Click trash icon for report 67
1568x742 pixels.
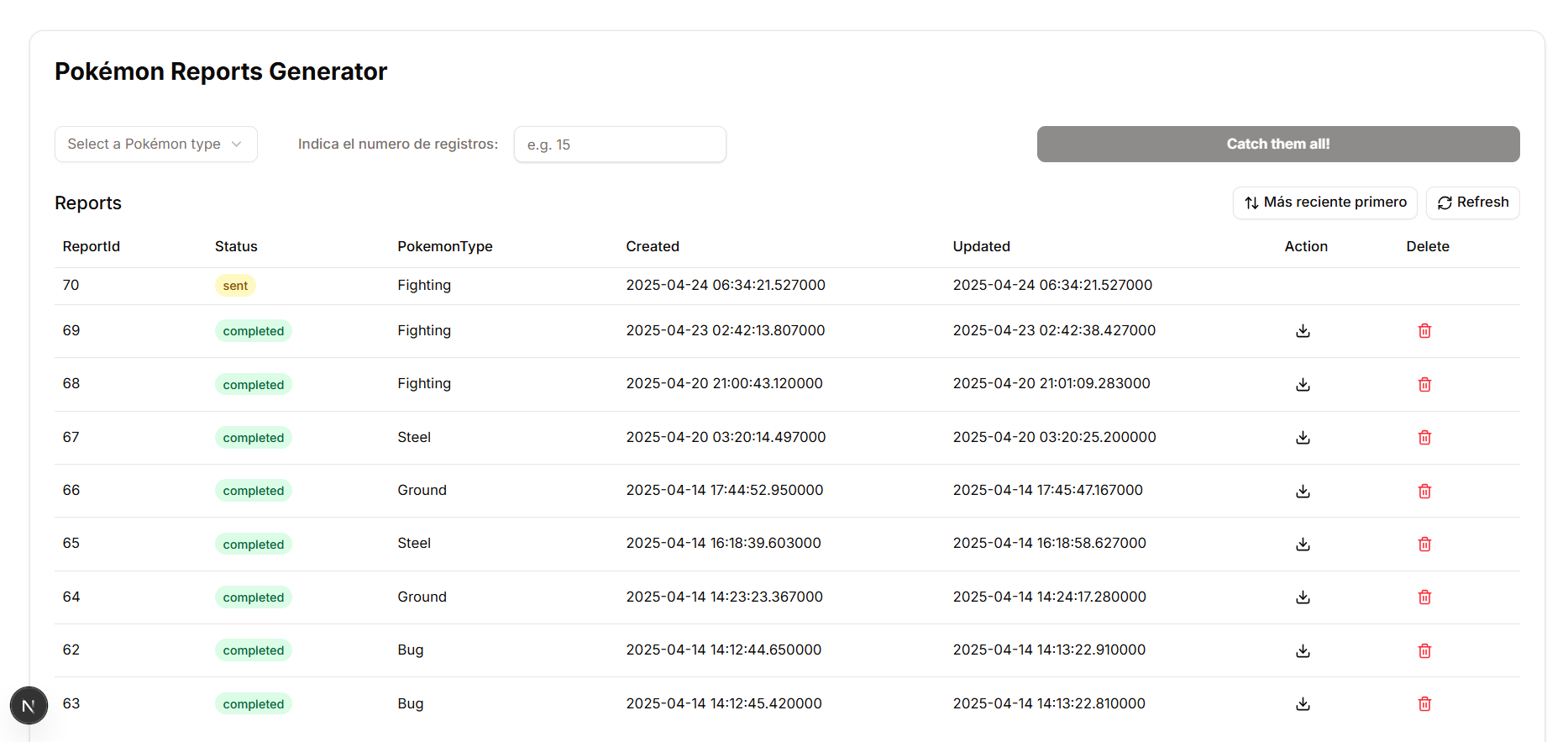pos(1424,438)
